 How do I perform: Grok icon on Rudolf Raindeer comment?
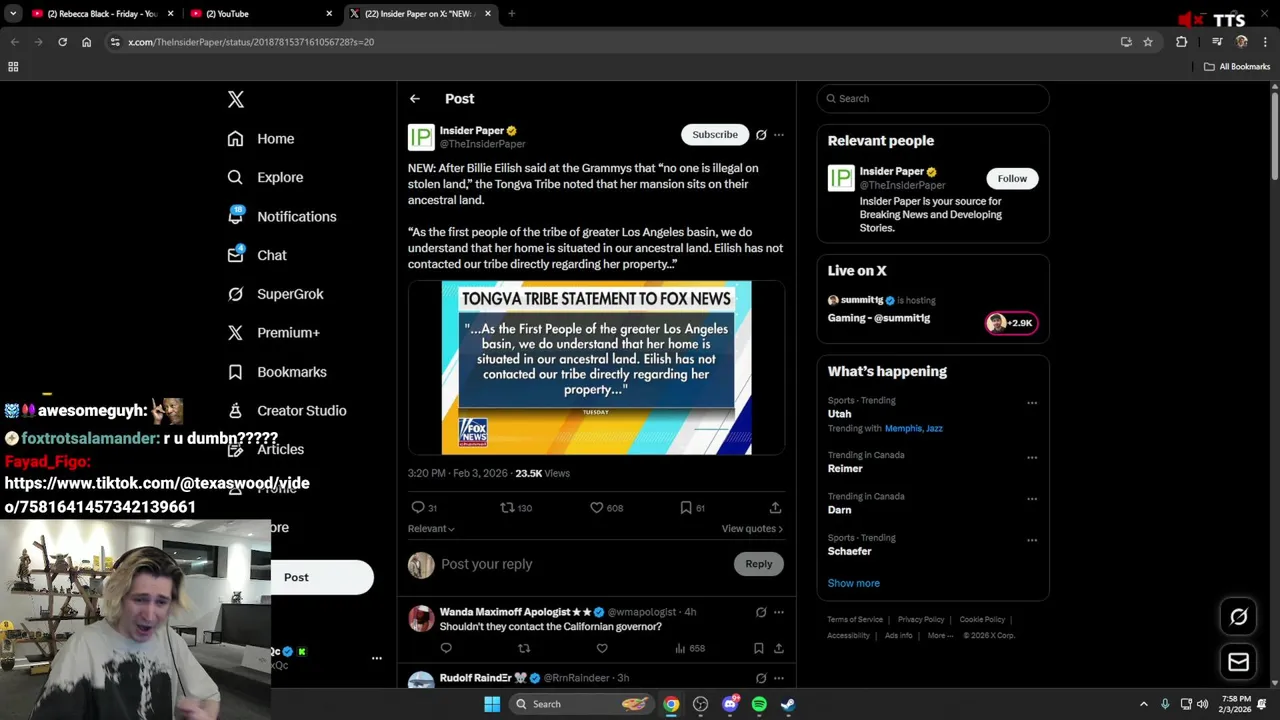pos(761,678)
